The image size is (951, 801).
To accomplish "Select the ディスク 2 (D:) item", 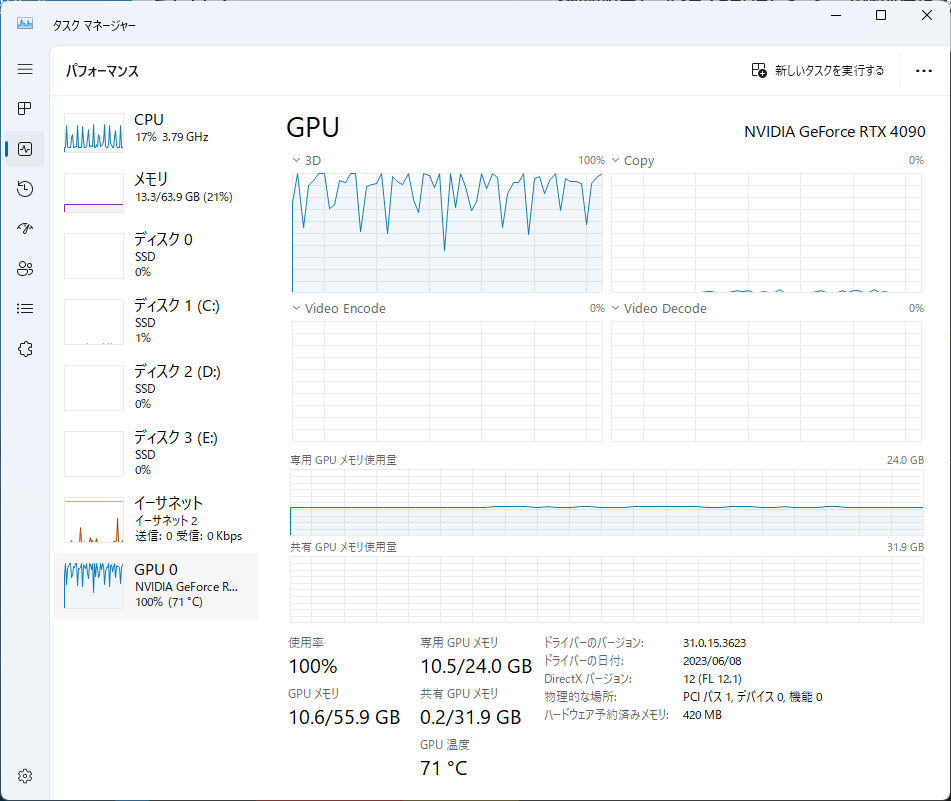I will pos(156,387).
